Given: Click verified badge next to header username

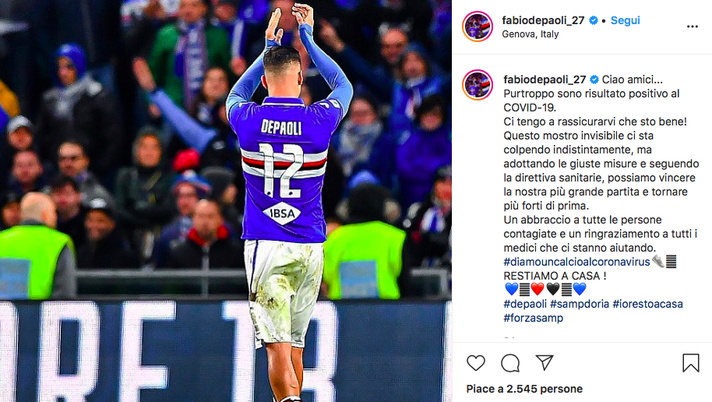Looking at the screenshot, I should point(593,20).
